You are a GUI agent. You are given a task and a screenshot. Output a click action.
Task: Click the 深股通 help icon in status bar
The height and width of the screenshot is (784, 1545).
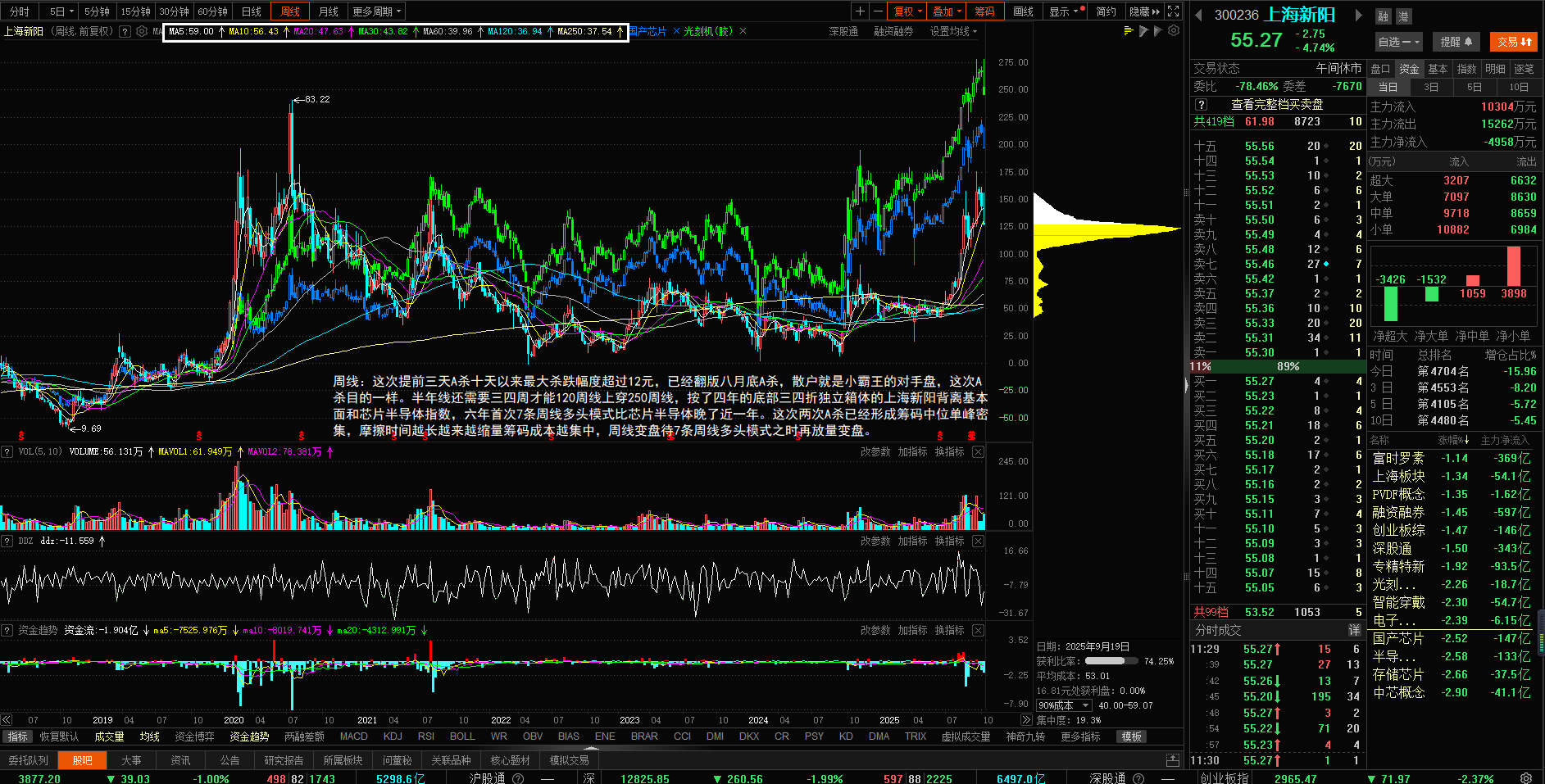click(x=1138, y=779)
